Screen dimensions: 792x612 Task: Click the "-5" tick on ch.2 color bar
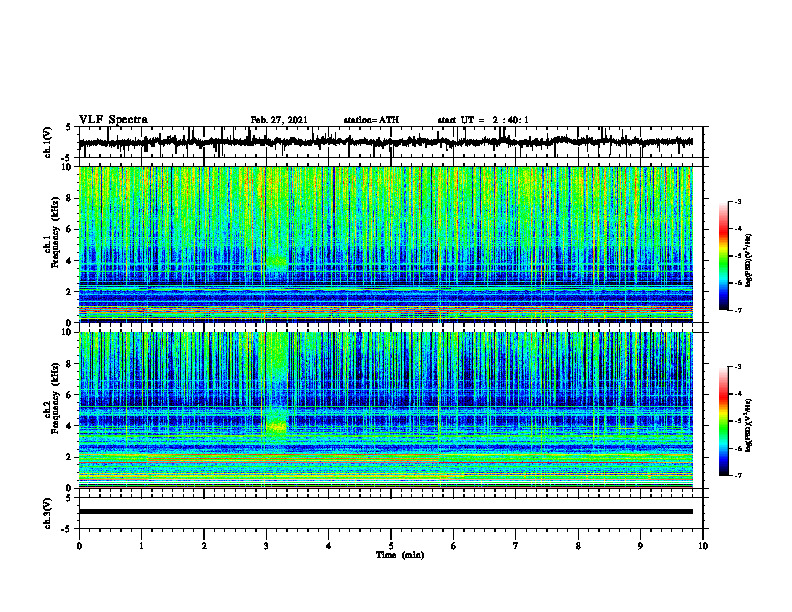[x=738, y=421]
